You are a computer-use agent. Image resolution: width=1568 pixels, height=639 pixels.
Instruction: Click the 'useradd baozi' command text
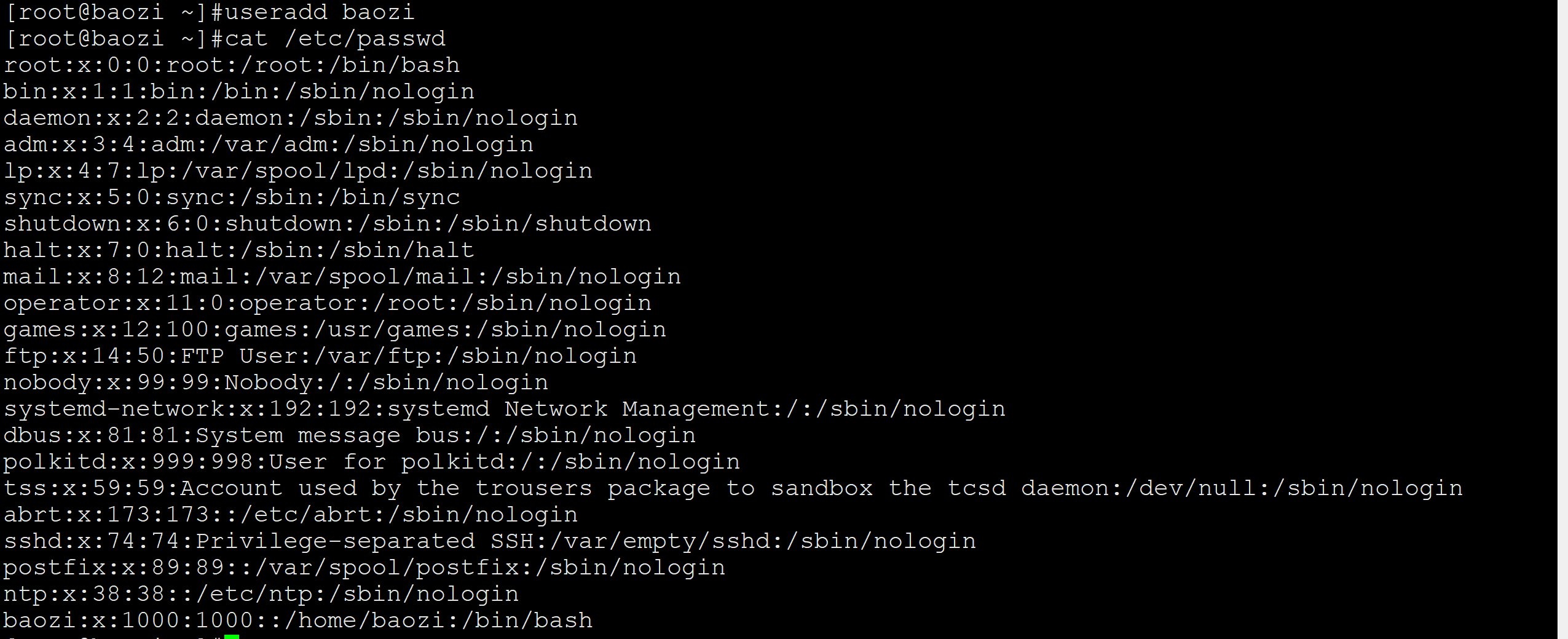point(320,12)
